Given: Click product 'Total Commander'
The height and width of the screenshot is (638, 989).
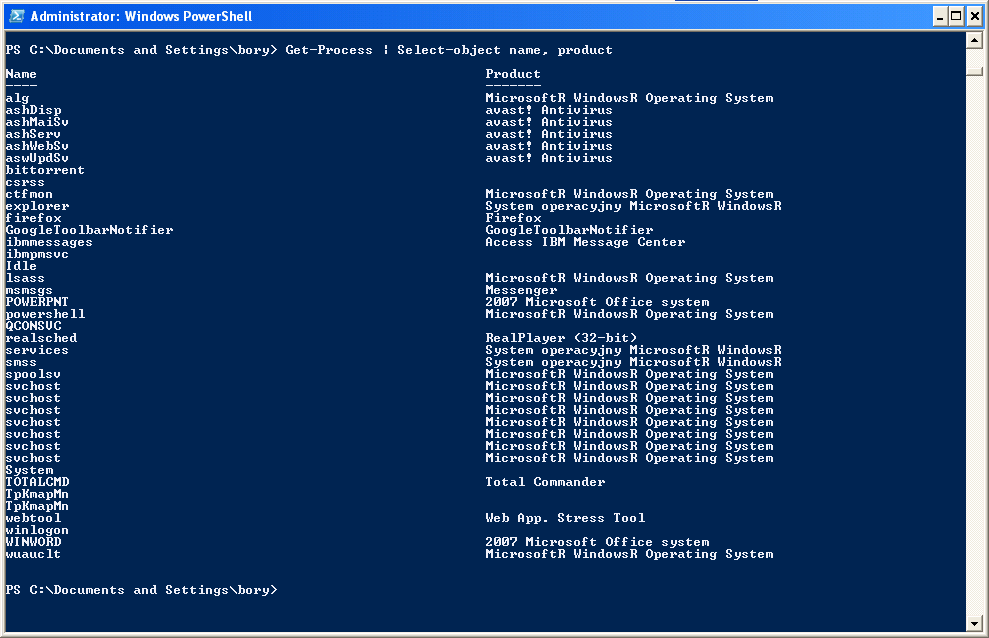Looking at the screenshot, I should (x=545, y=482).
